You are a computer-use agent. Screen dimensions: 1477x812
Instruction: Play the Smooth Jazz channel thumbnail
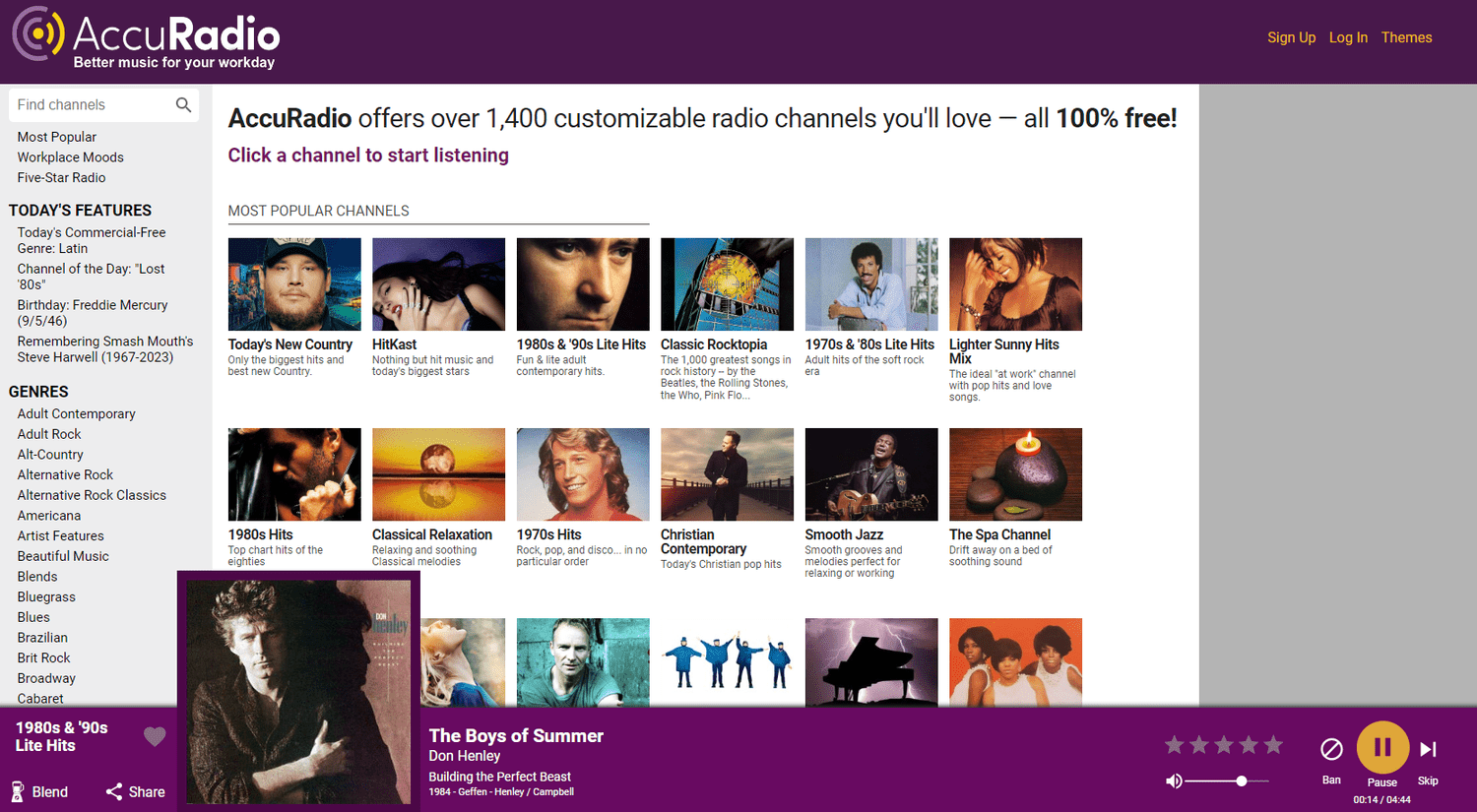tap(871, 474)
